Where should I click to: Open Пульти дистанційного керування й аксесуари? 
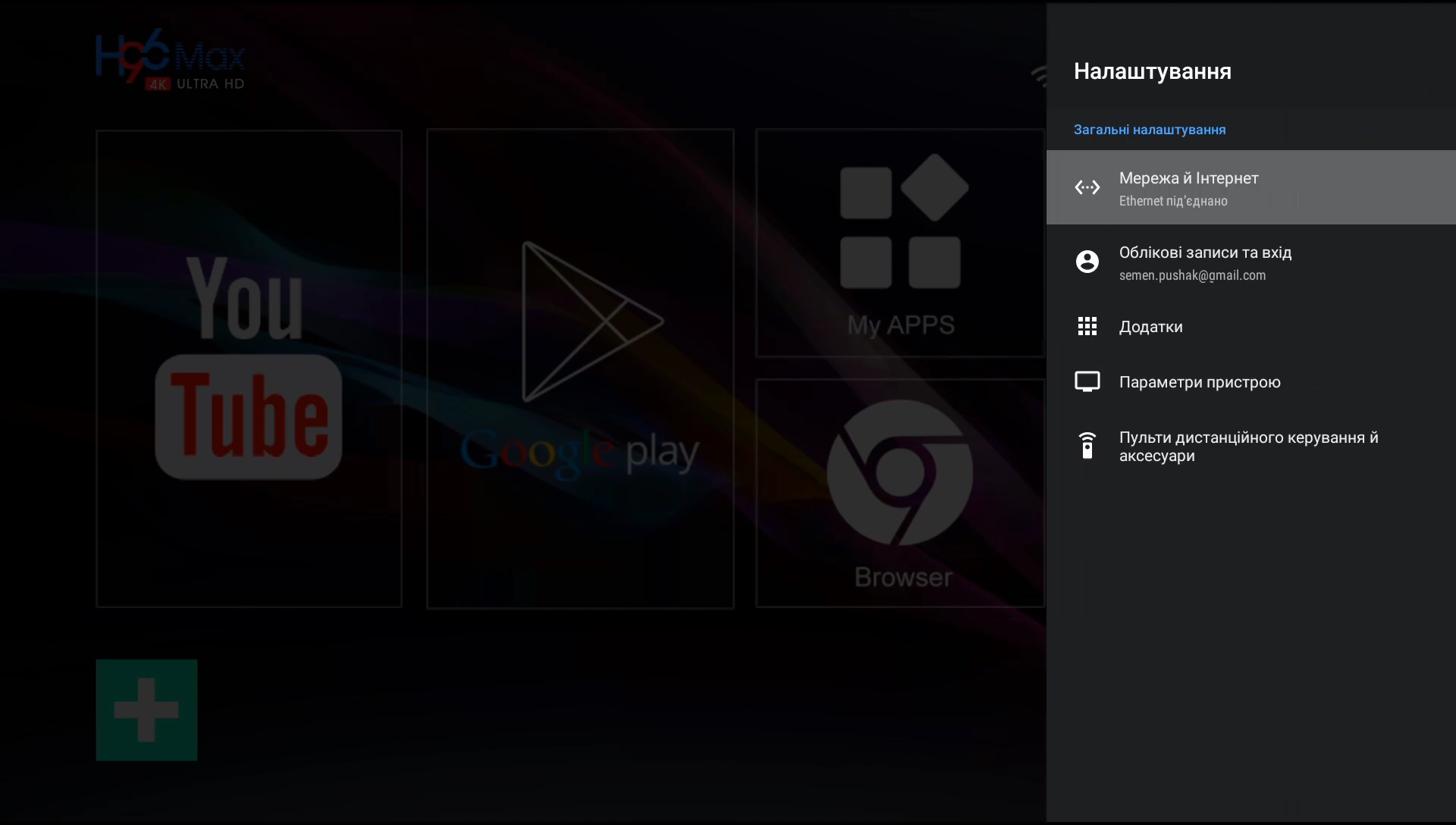pyautogui.click(x=1251, y=447)
